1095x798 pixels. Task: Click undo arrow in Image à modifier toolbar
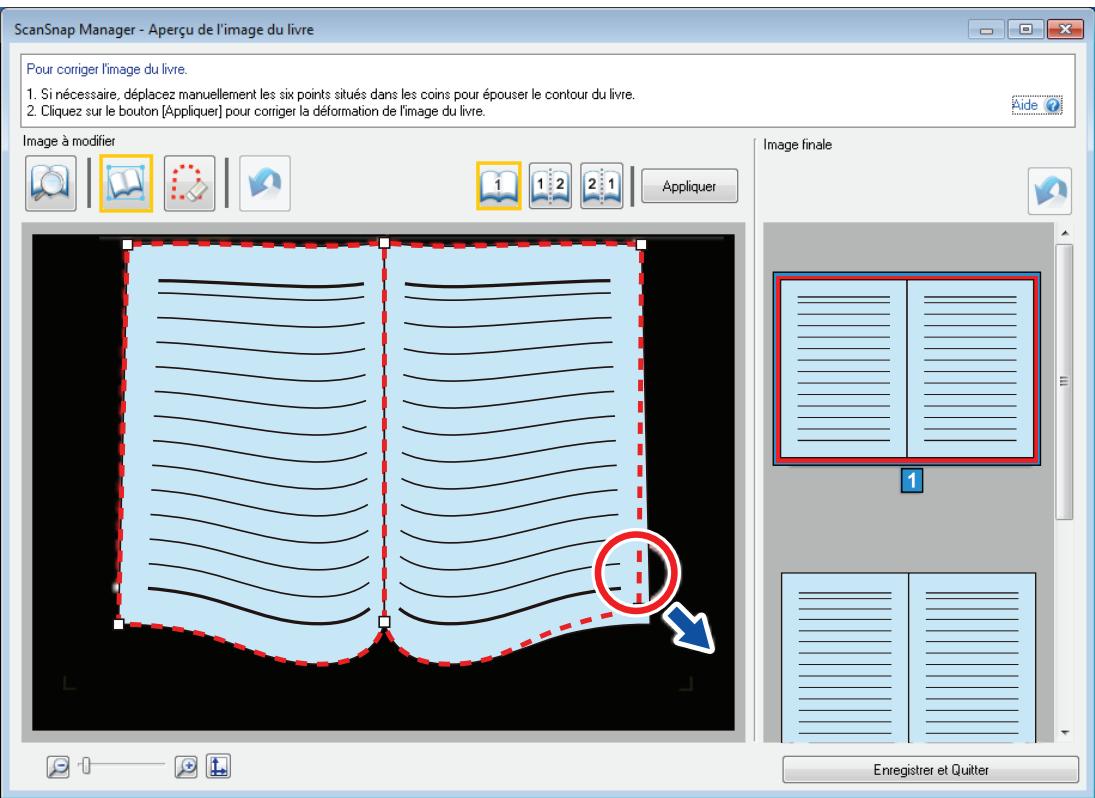(265, 184)
